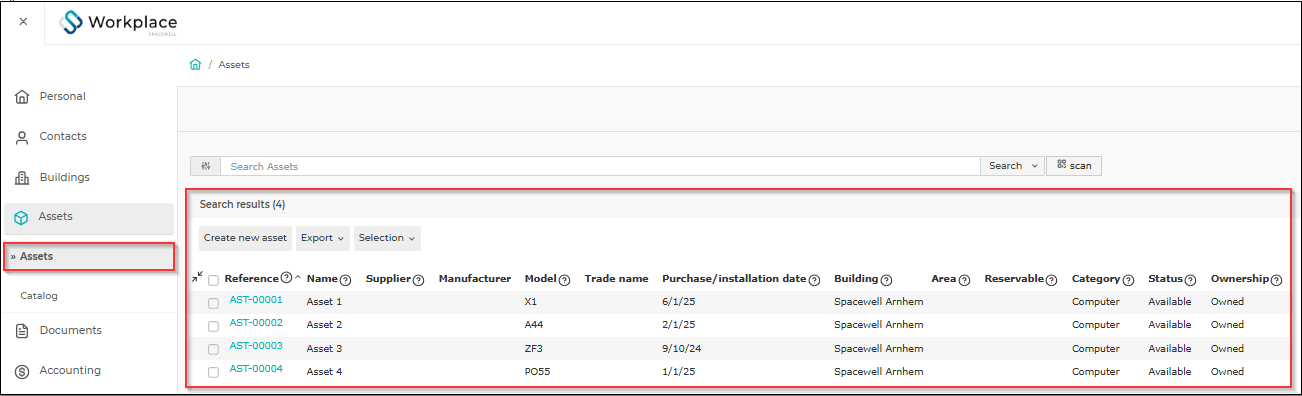Open the Search dropdown button

(1012, 166)
